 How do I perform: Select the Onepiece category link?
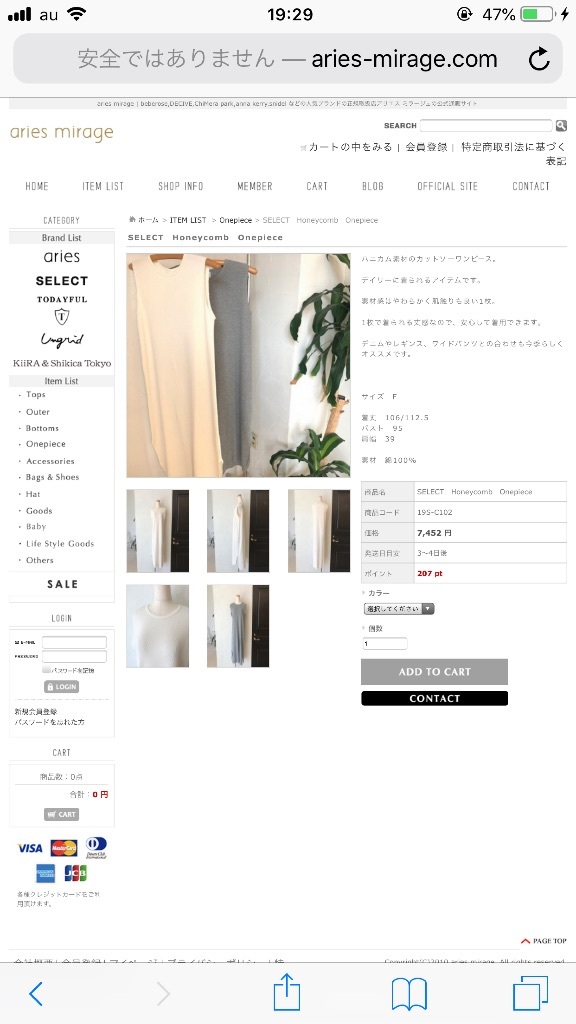click(x=46, y=444)
